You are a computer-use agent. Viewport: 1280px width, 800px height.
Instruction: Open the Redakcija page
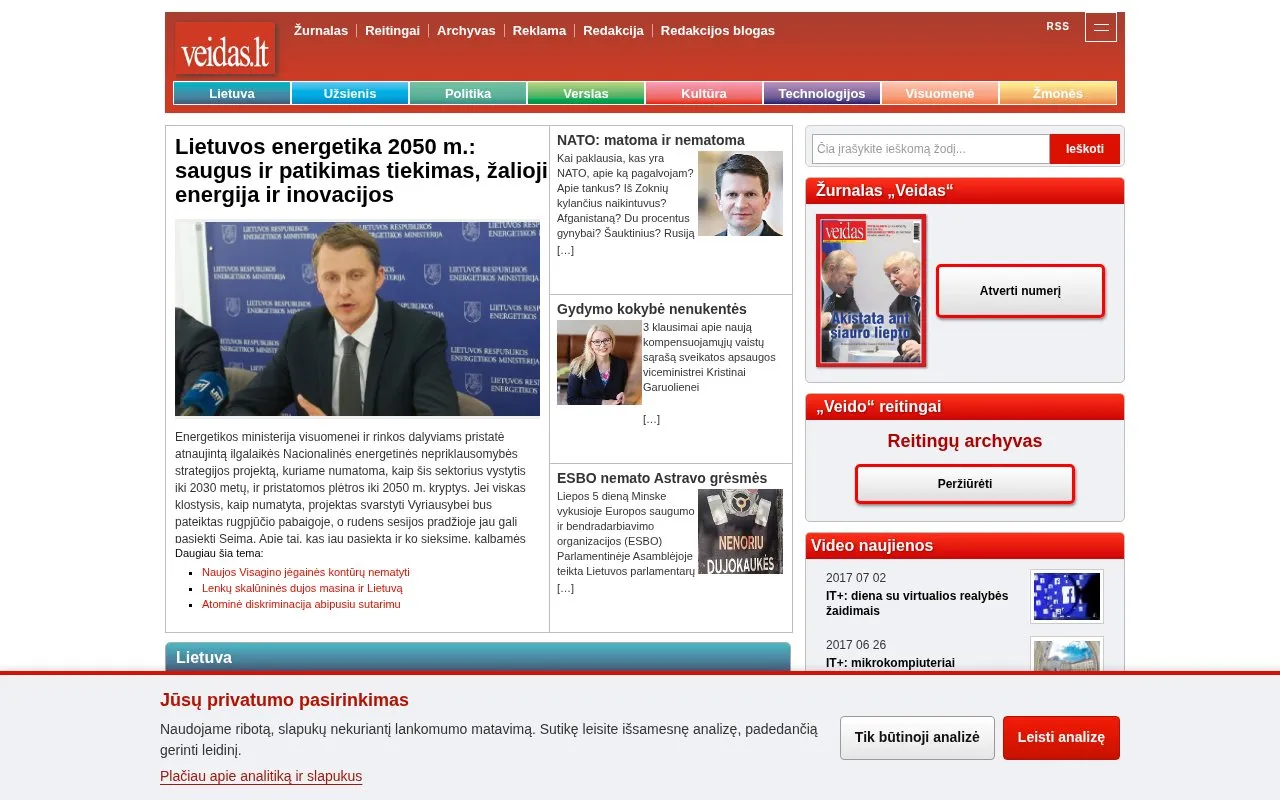click(x=613, y=30)
